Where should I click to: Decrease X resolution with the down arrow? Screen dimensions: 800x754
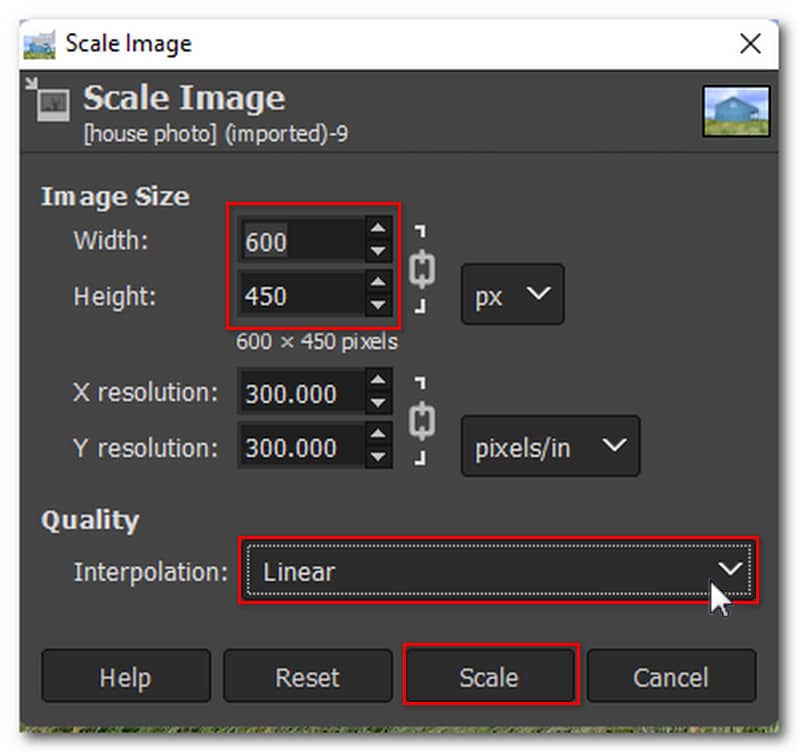click(x=378, y=403)
